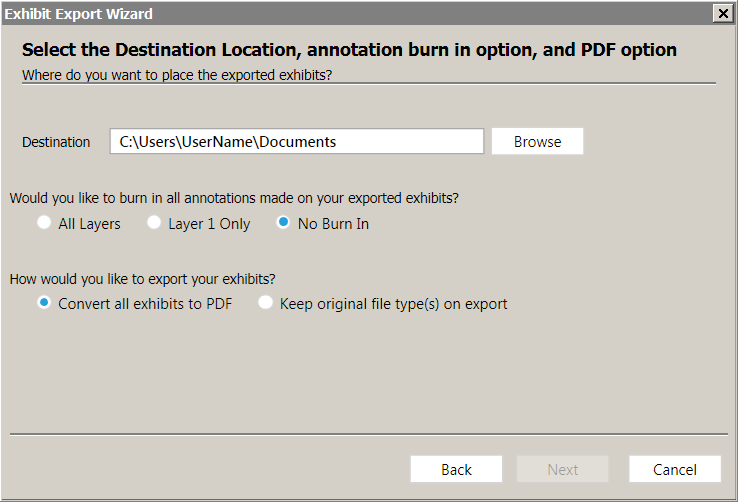Viewport: 738px width, 502px height.
Task: Click inside the Destination path field
Action: coord(297,141)
